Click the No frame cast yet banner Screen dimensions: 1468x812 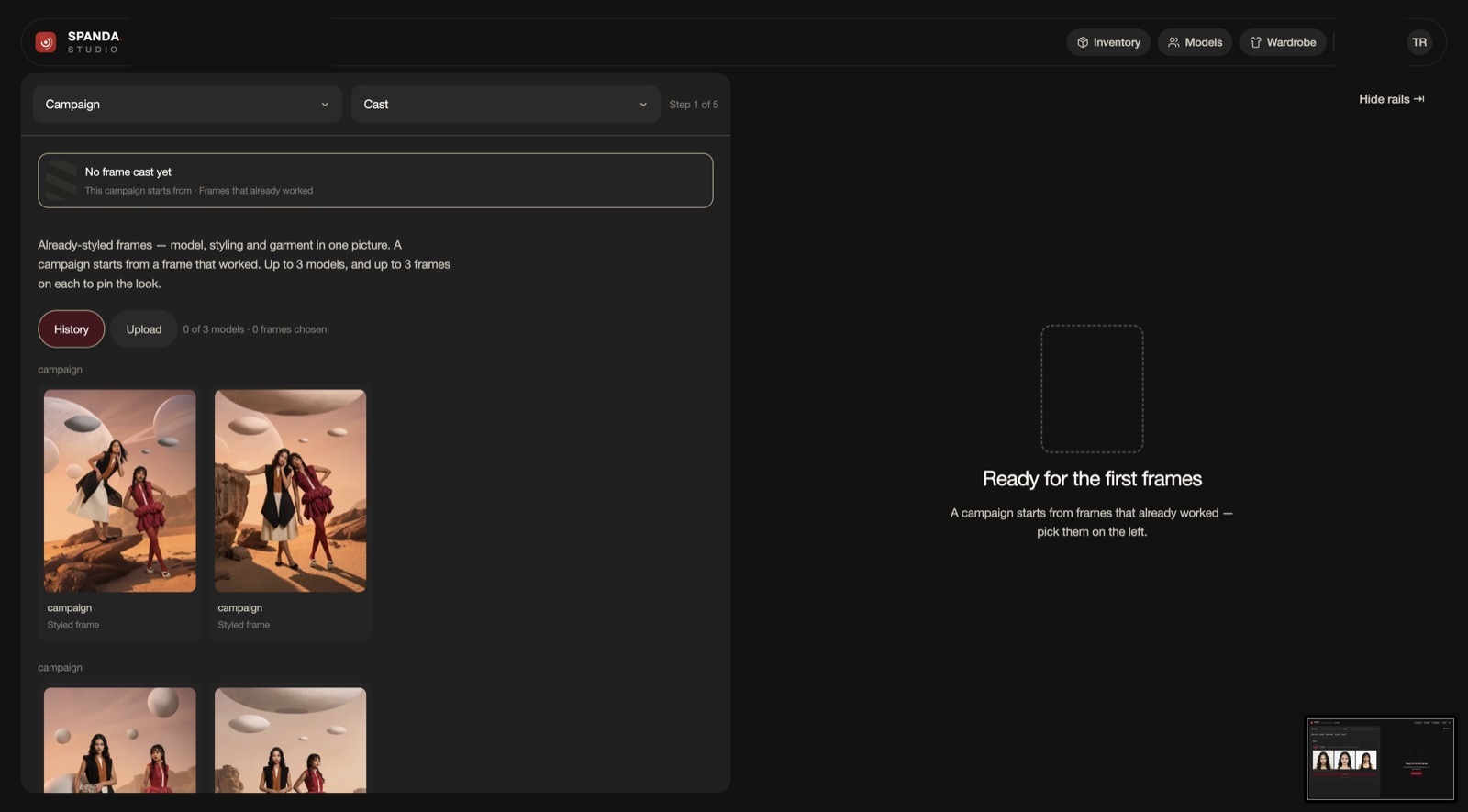(375, 181)
